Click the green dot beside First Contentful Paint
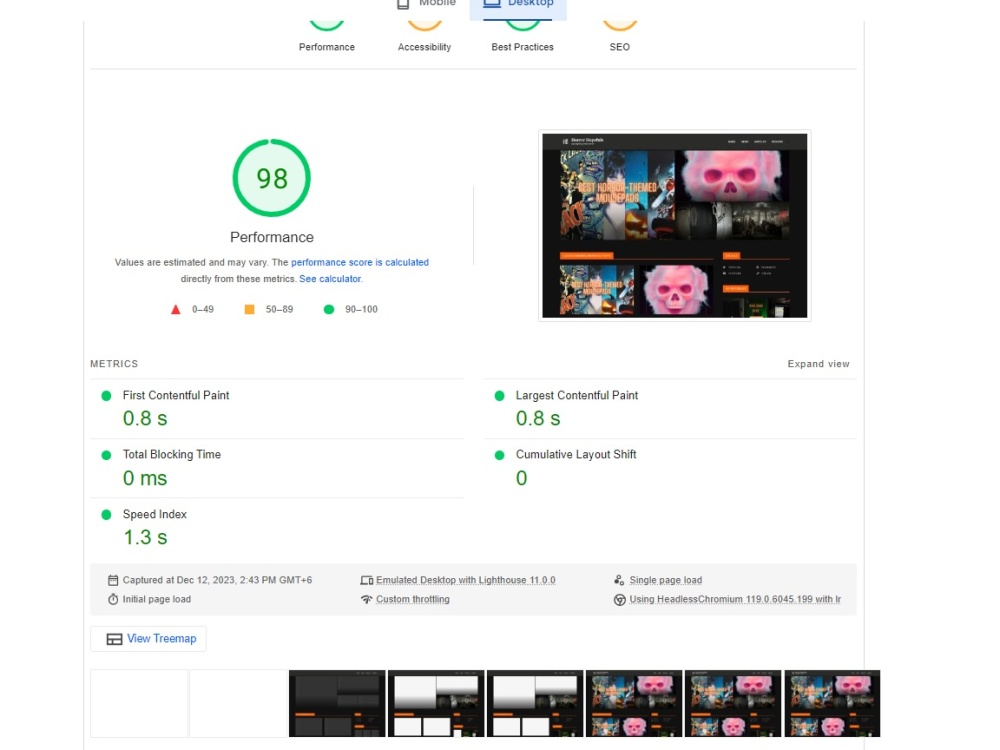Image resolution: width=1000 pixels, height=750 pixels. [107, 396]
